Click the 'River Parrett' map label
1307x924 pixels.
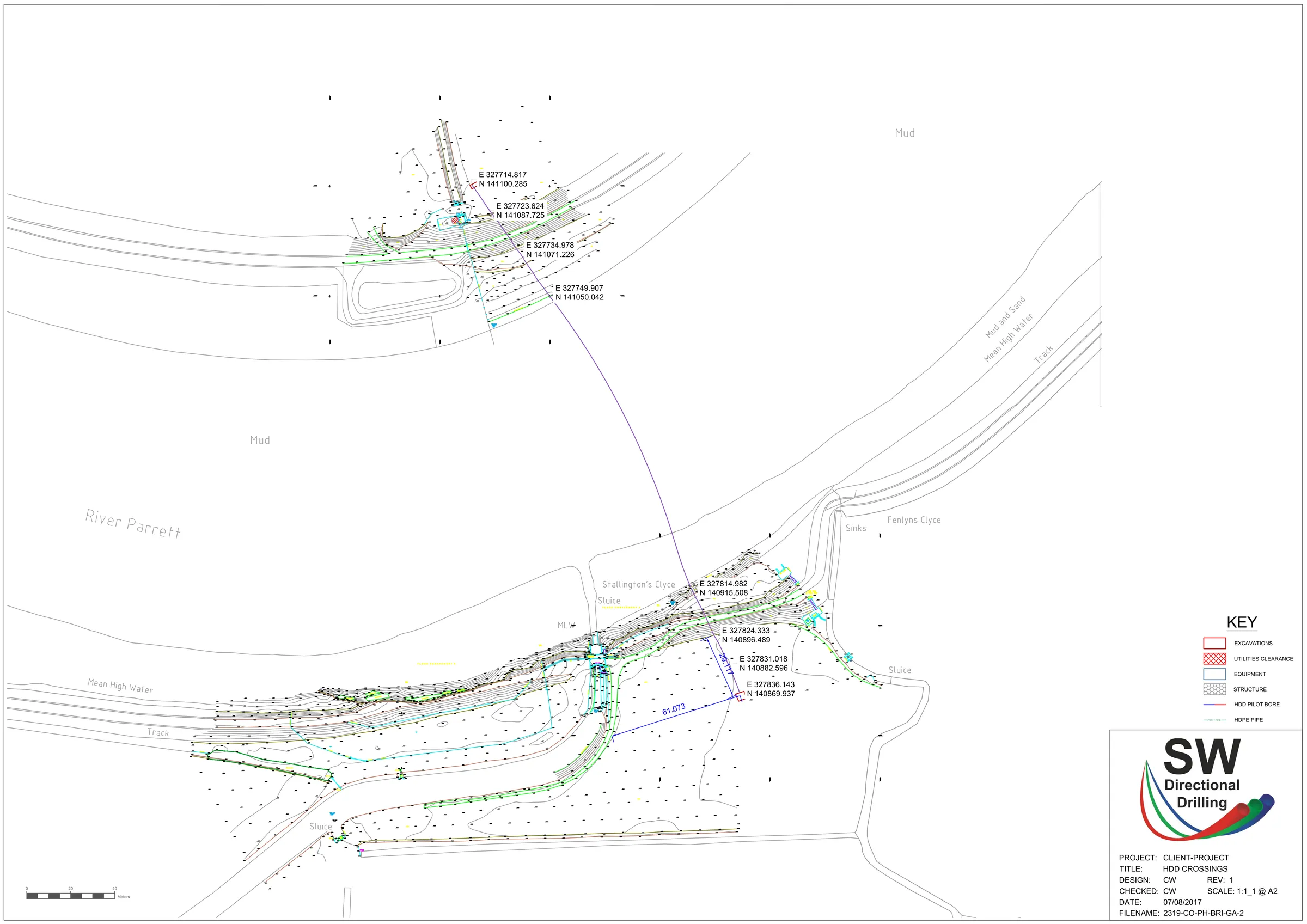point(133,524)
